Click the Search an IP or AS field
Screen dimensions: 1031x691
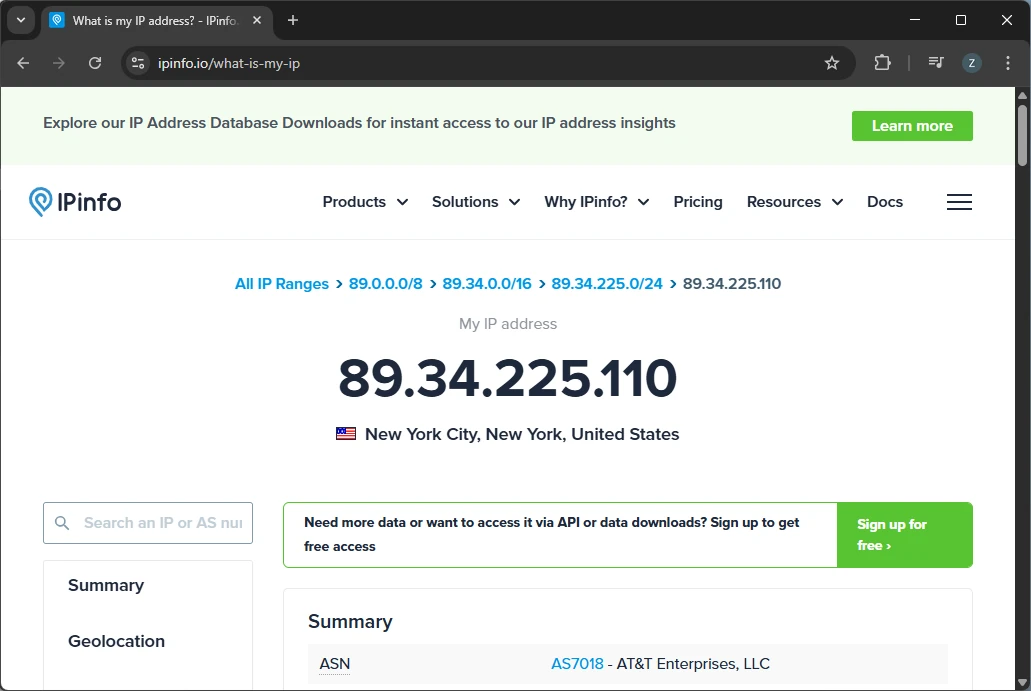(160, 523)
